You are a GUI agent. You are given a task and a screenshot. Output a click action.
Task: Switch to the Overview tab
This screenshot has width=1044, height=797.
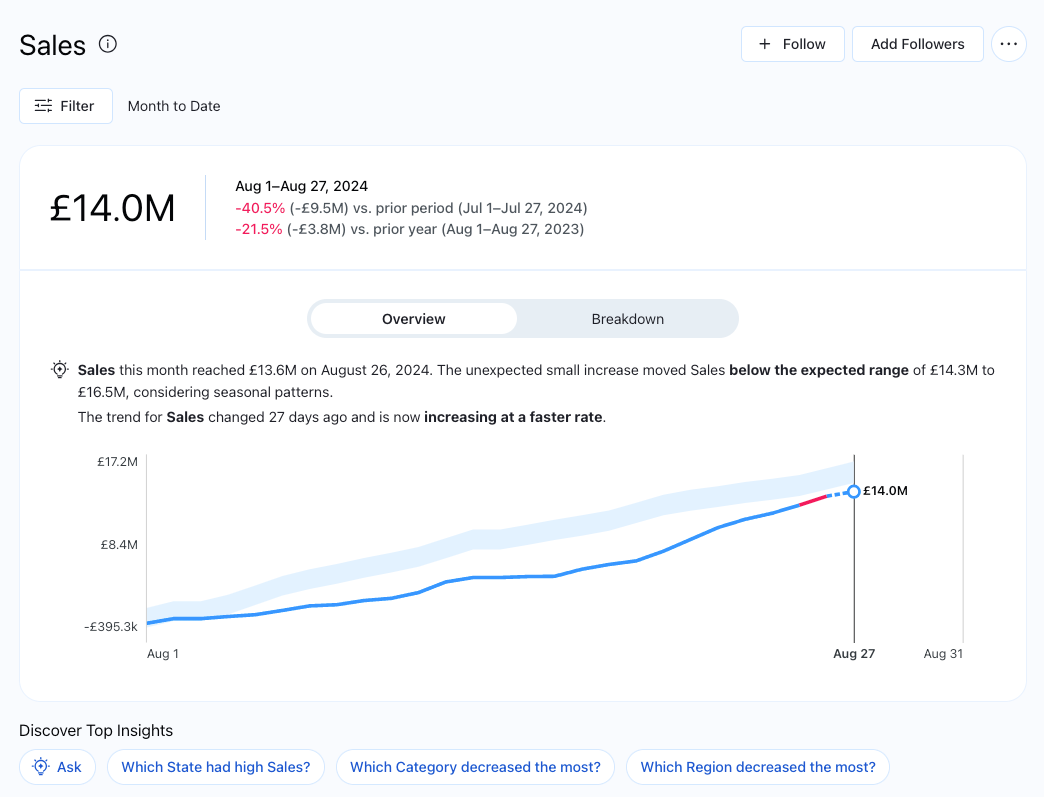[x=413, y=319]
